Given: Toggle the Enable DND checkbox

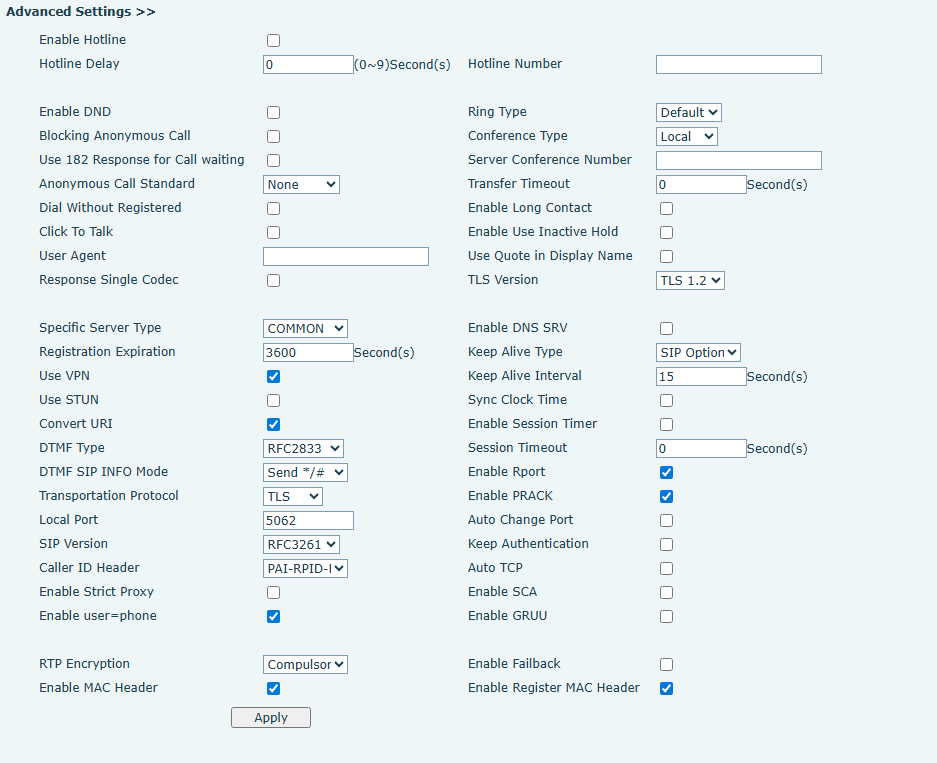Looking at the screenshot, I should click(x=273, y=113).
